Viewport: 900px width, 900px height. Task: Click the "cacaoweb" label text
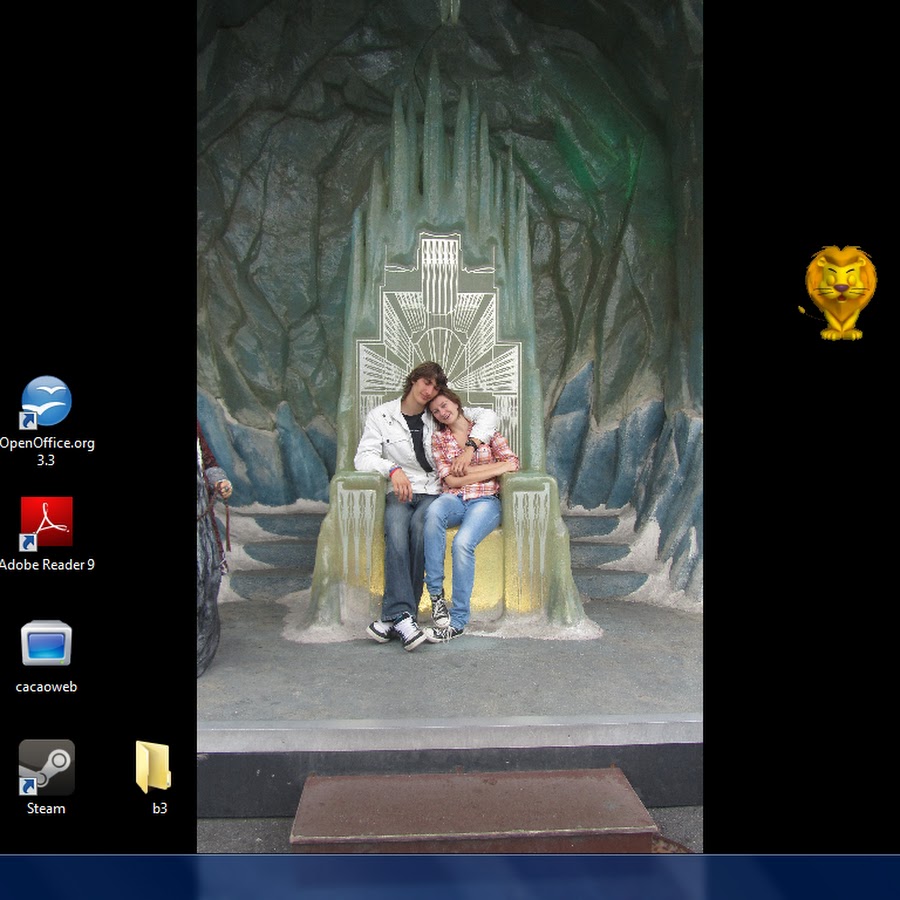click(46, 687)
